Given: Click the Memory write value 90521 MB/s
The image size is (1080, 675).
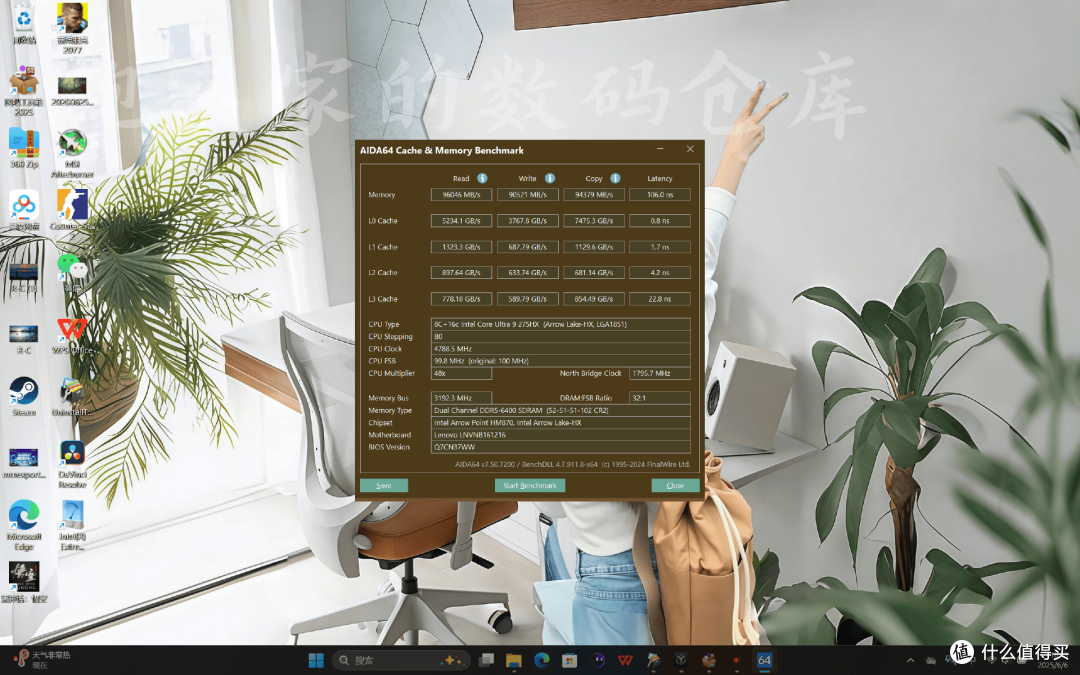Looking at the screenshot, I should click(528, 195).
